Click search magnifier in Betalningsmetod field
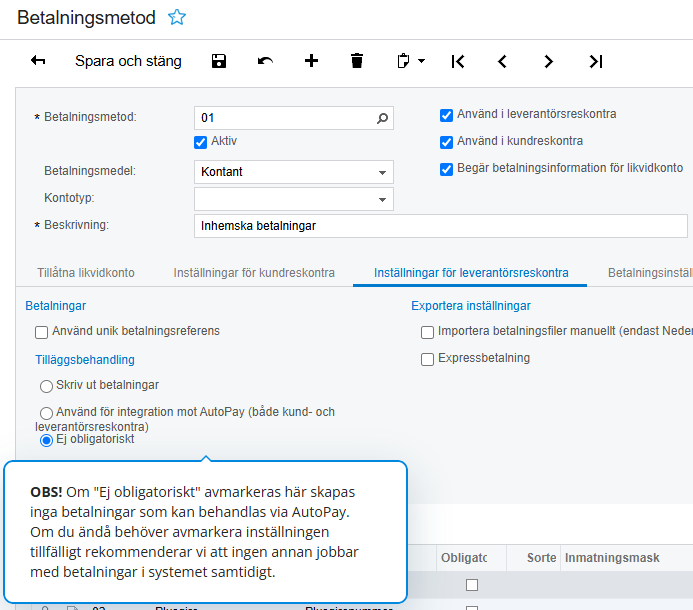Screen dimensions: 693x610 coord(382,118)
